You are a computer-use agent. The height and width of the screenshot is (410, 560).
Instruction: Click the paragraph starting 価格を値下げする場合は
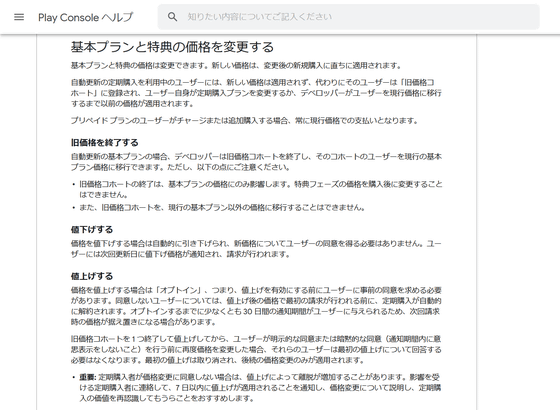tap(256, 249)
